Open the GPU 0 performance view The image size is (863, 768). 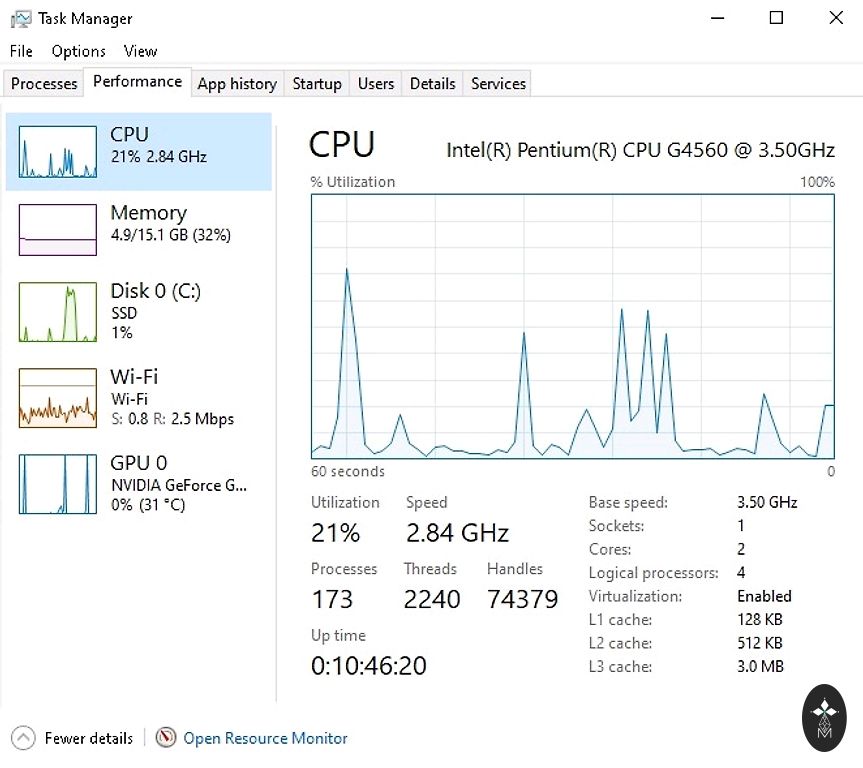[59, 483]
